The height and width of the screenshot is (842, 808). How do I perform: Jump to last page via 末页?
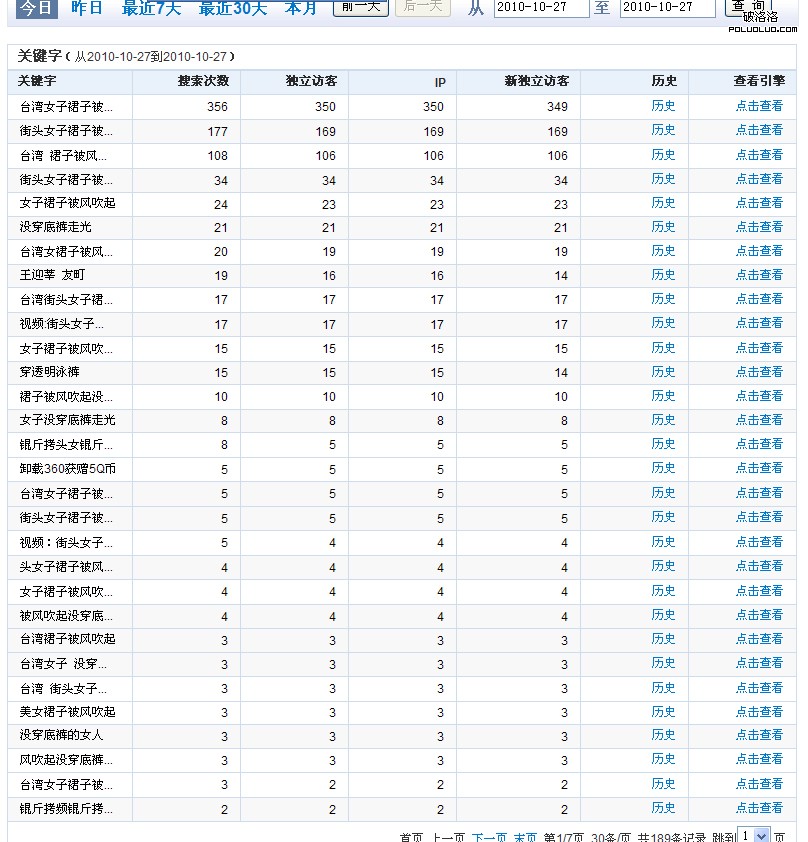pos(525,837)
